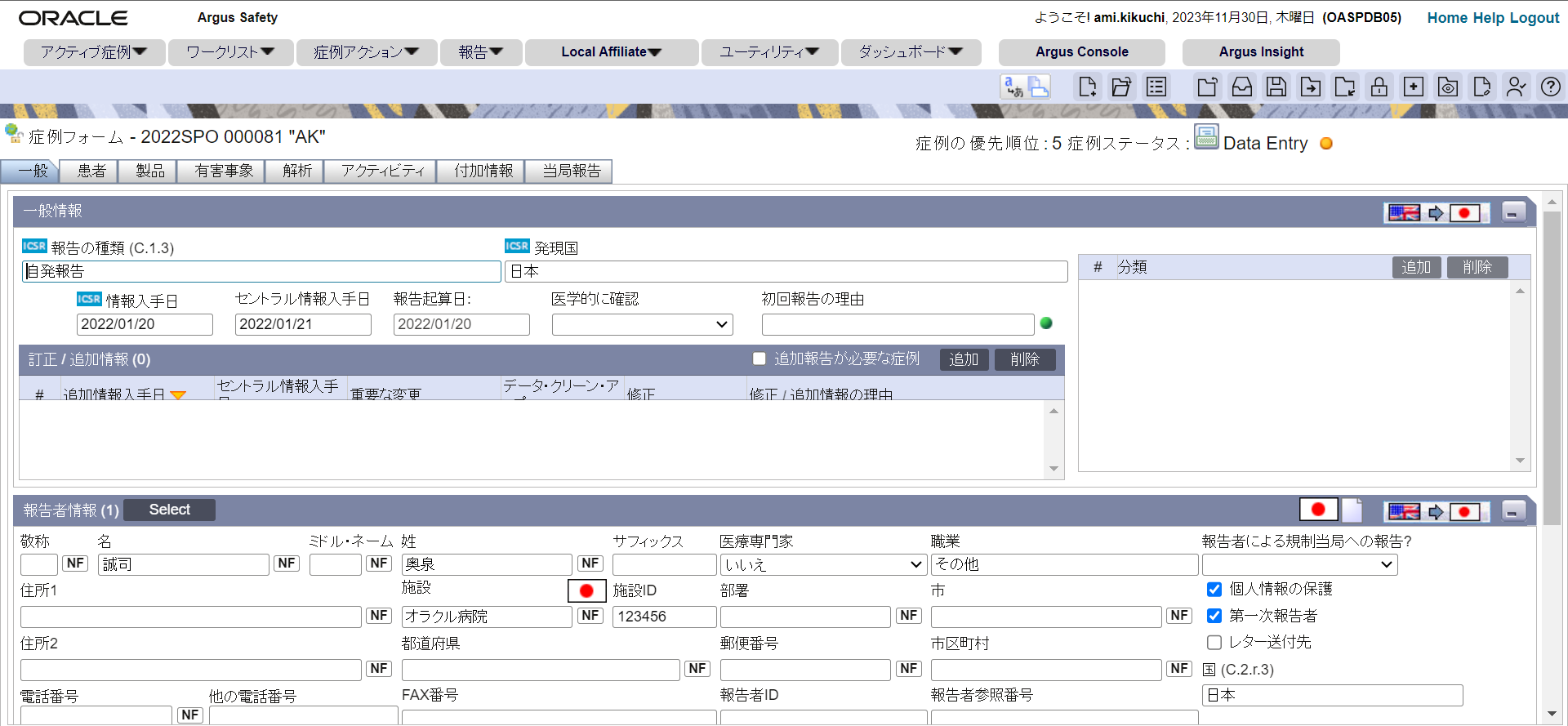The width and height of the screenshot is (1568, 726).
Task: Click the 施設ID input field
Action: point(665,617)
